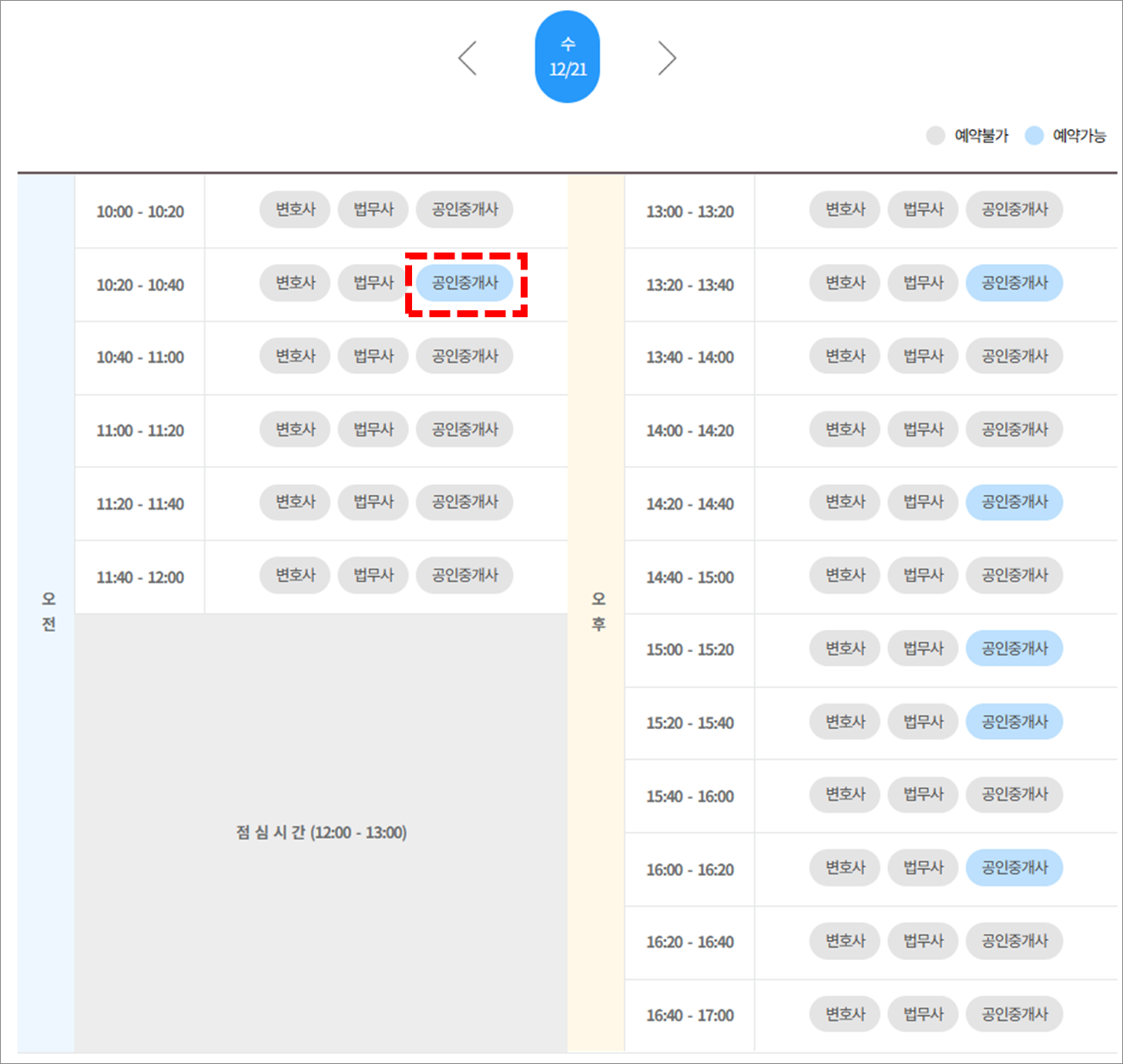1123x1064 pixels.
Task: Reserve 공인중개사 at 13:20-13:40
Action: point(1014,283)
